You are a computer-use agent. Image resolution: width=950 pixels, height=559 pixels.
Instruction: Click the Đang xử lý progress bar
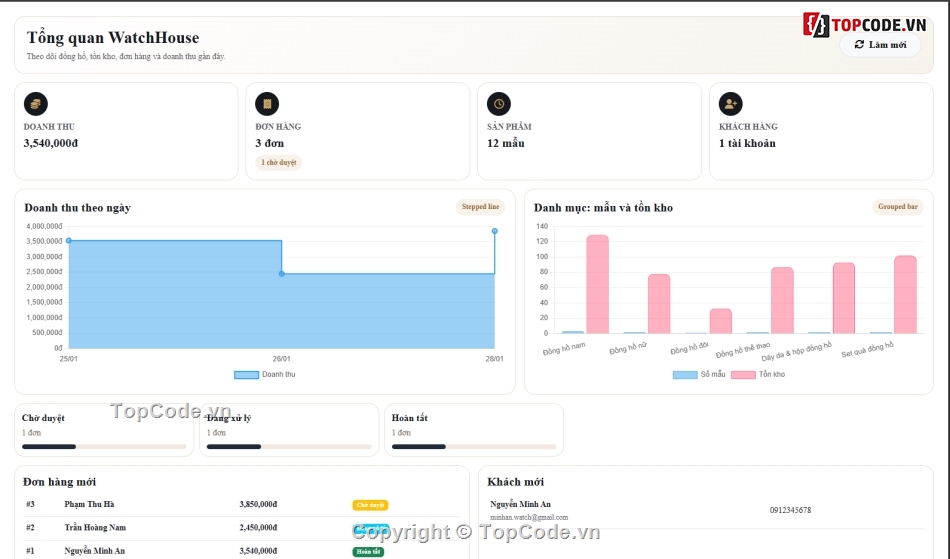pyautogui.click(x=289, y=447)
